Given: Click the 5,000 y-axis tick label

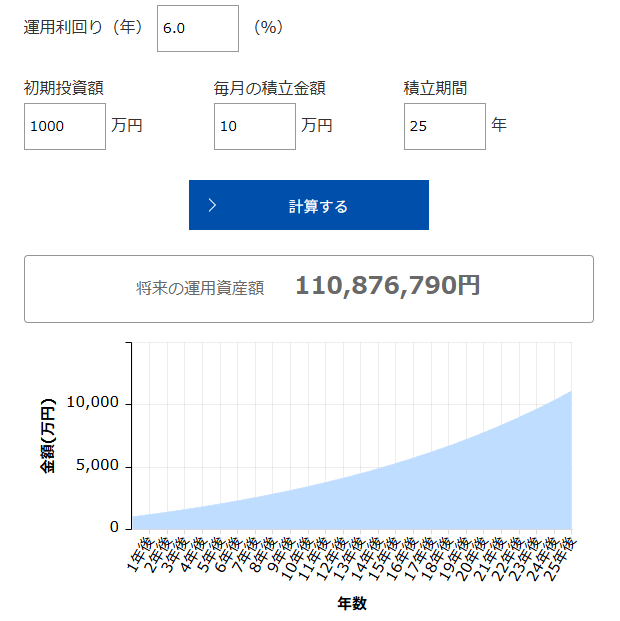Looking at the screenshot, I should 98,466.
